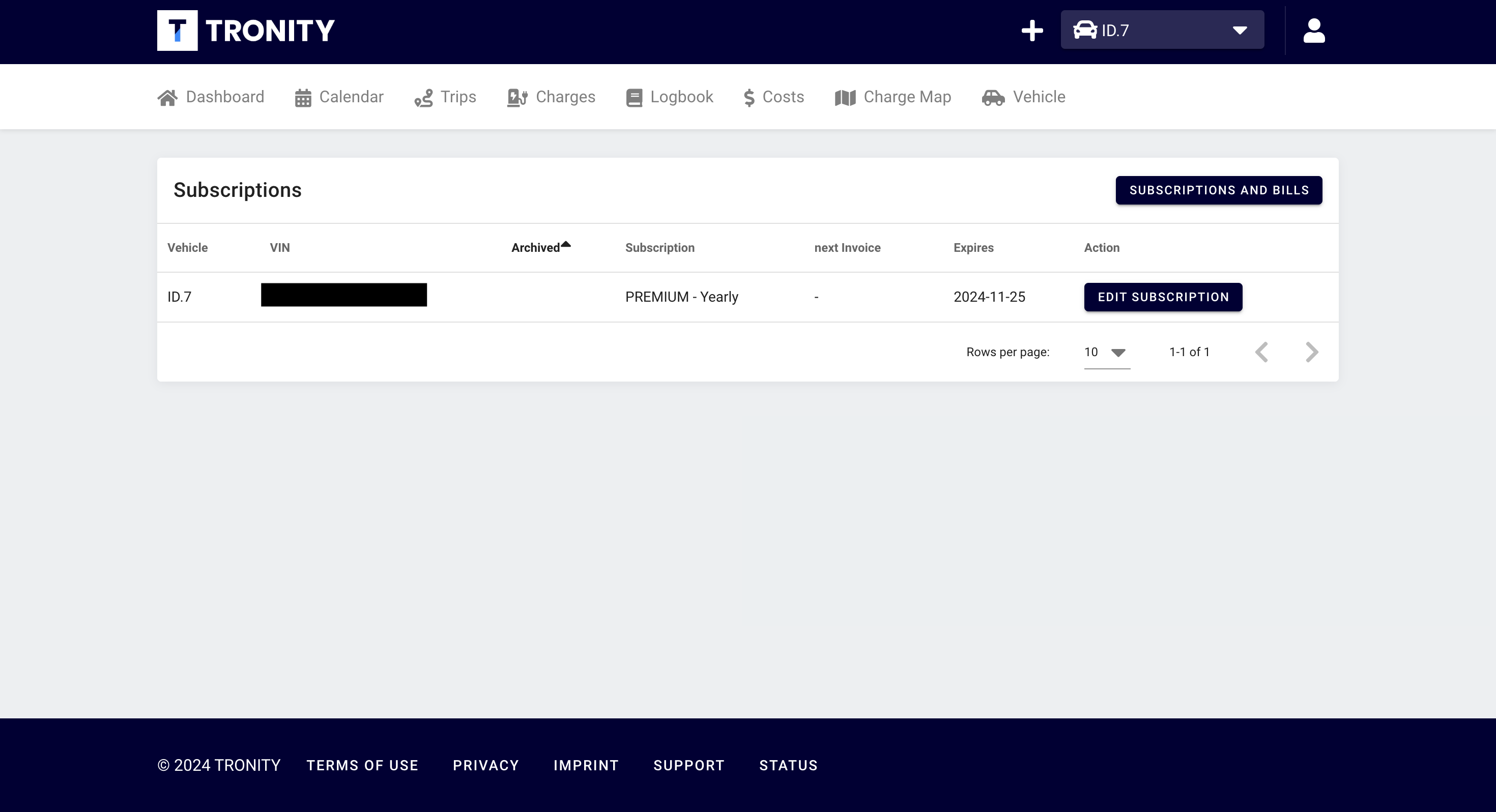
Task: Sort by Expires column header
Action: (973, 247)
